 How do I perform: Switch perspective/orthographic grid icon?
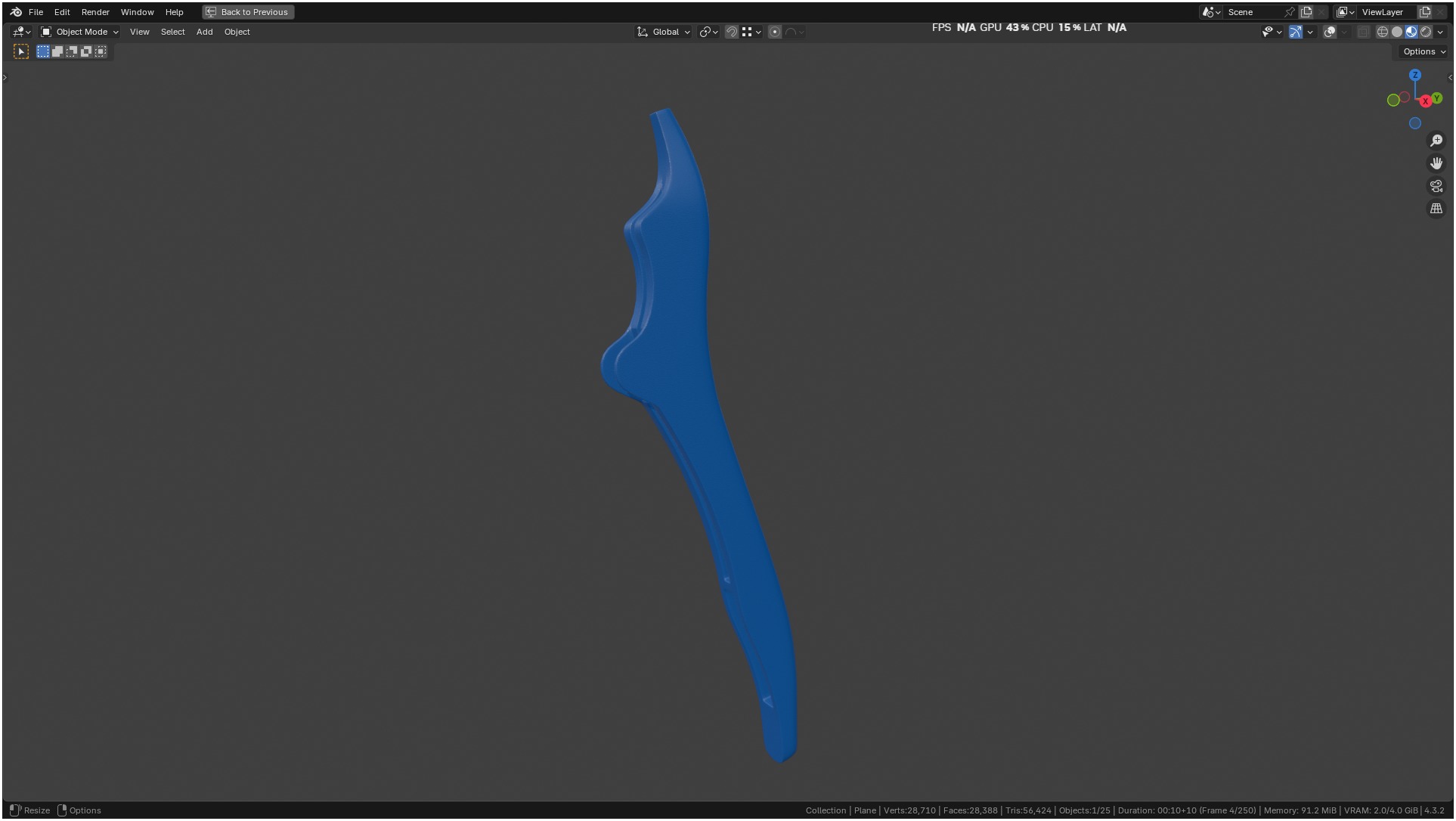click(1436, 209)
